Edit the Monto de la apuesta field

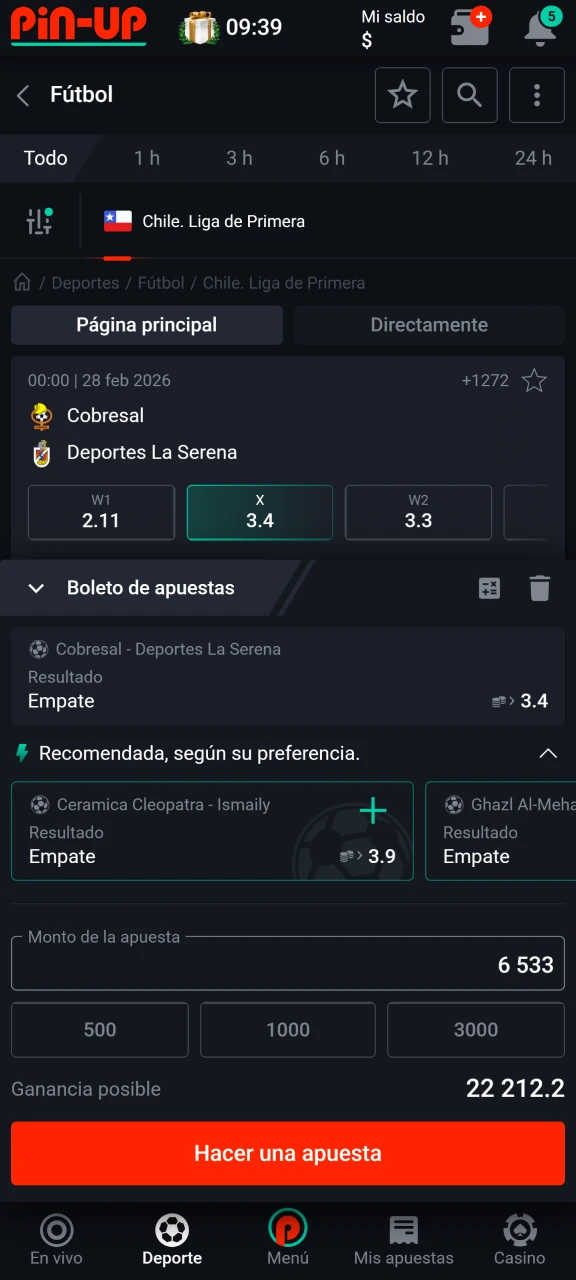click(287, 964)
